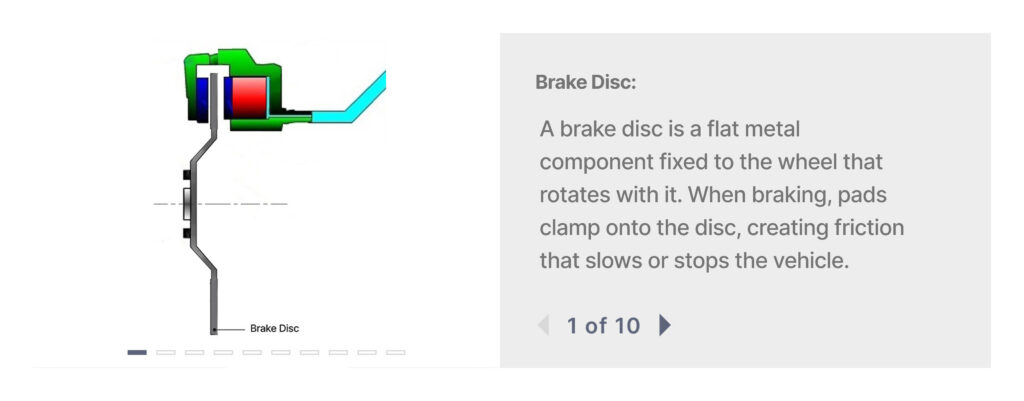Image resolution: width=1024 pixels, height=401 pixels.
Task: Go to the ninth slide indicator
Action: pyautogui.click(x=367, y=352)
